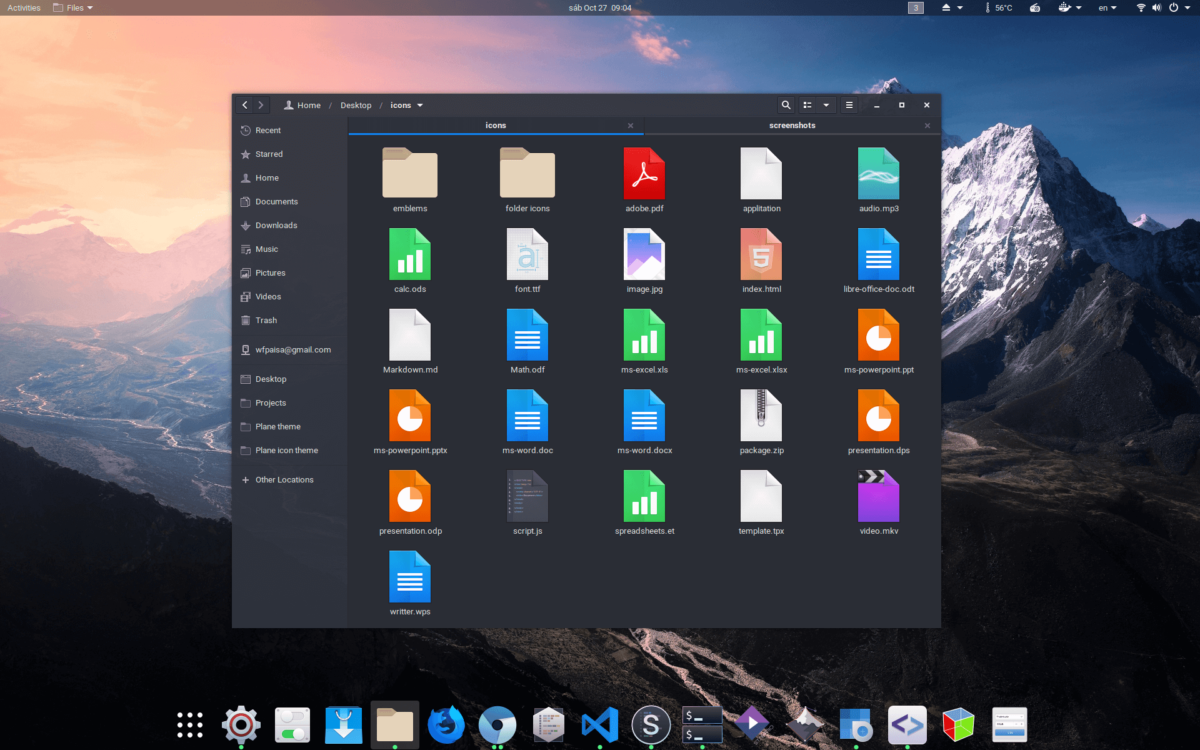This screenshot has width=1200, height=750.
Task: Select Trash in the sidebar
Action: tap(265, 320)
